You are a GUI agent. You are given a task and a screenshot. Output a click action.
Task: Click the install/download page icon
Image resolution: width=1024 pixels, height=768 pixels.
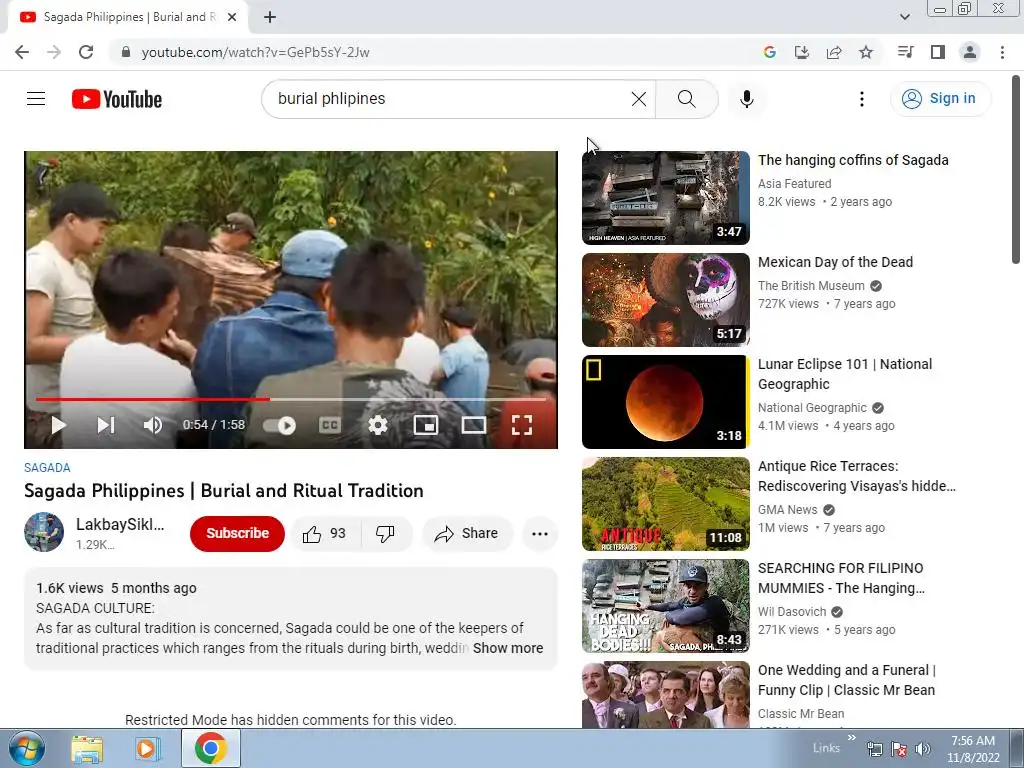point(802,52)
